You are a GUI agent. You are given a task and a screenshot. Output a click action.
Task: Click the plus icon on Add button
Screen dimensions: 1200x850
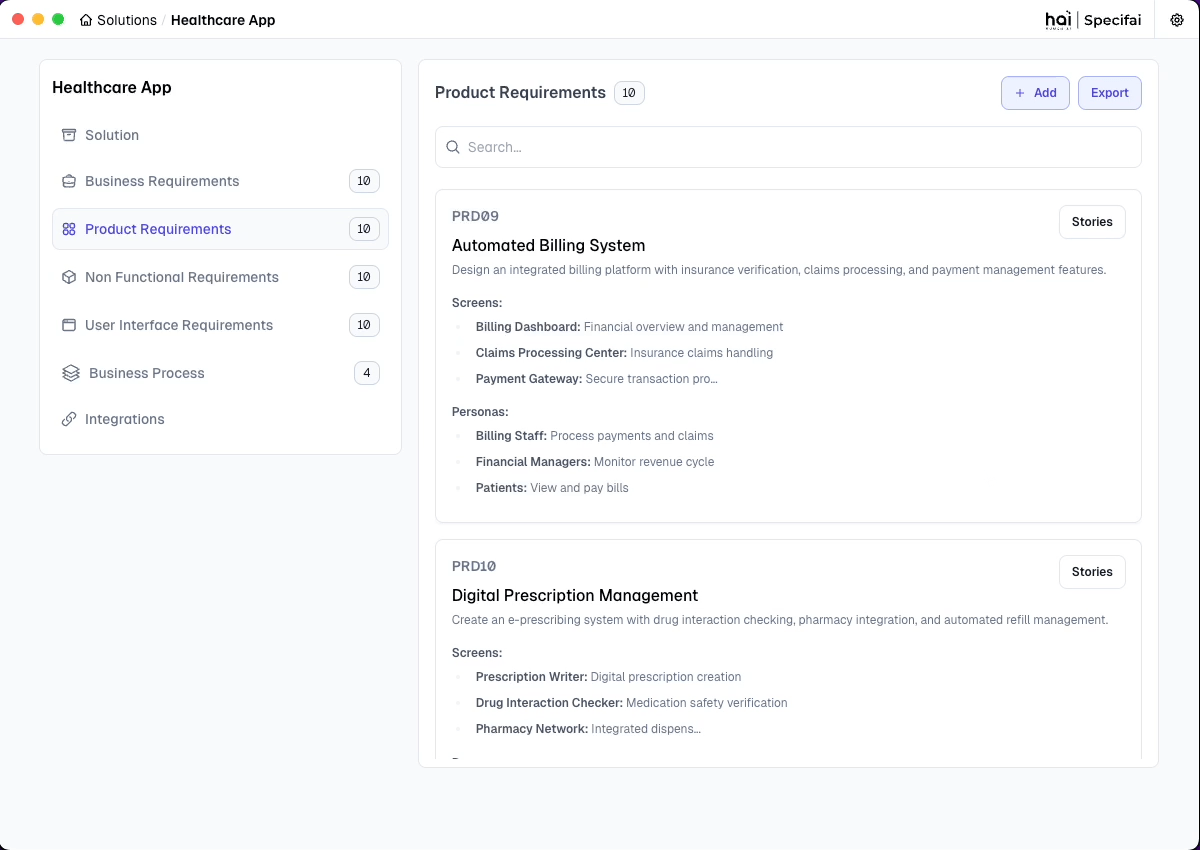[1020, 93]
